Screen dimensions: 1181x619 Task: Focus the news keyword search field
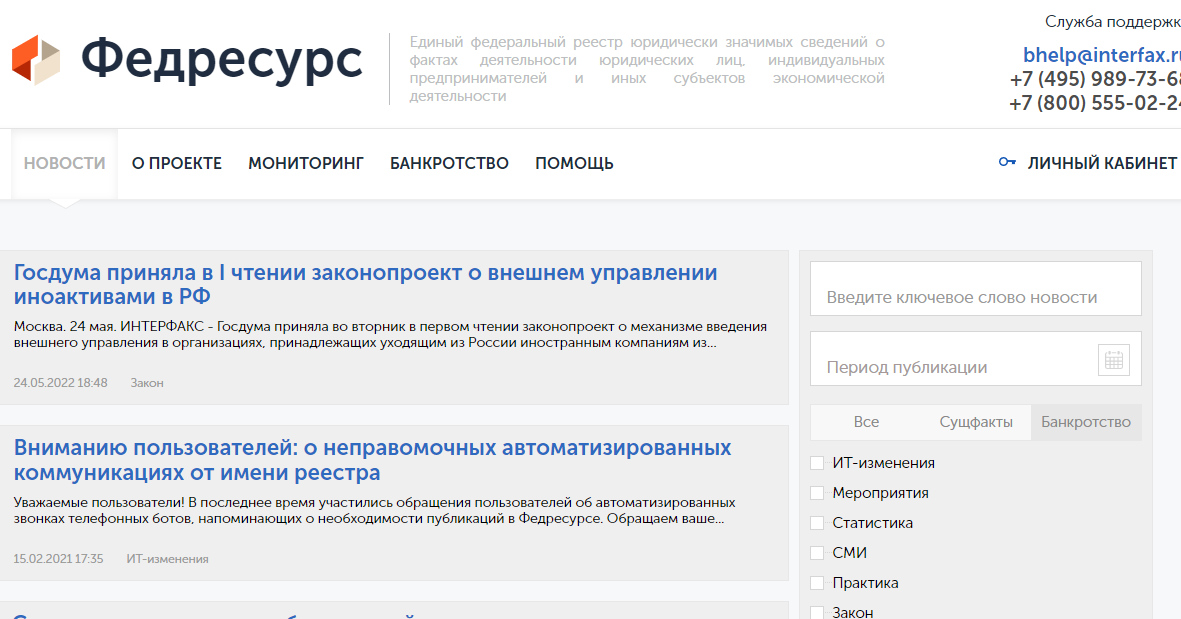(975, 289)
